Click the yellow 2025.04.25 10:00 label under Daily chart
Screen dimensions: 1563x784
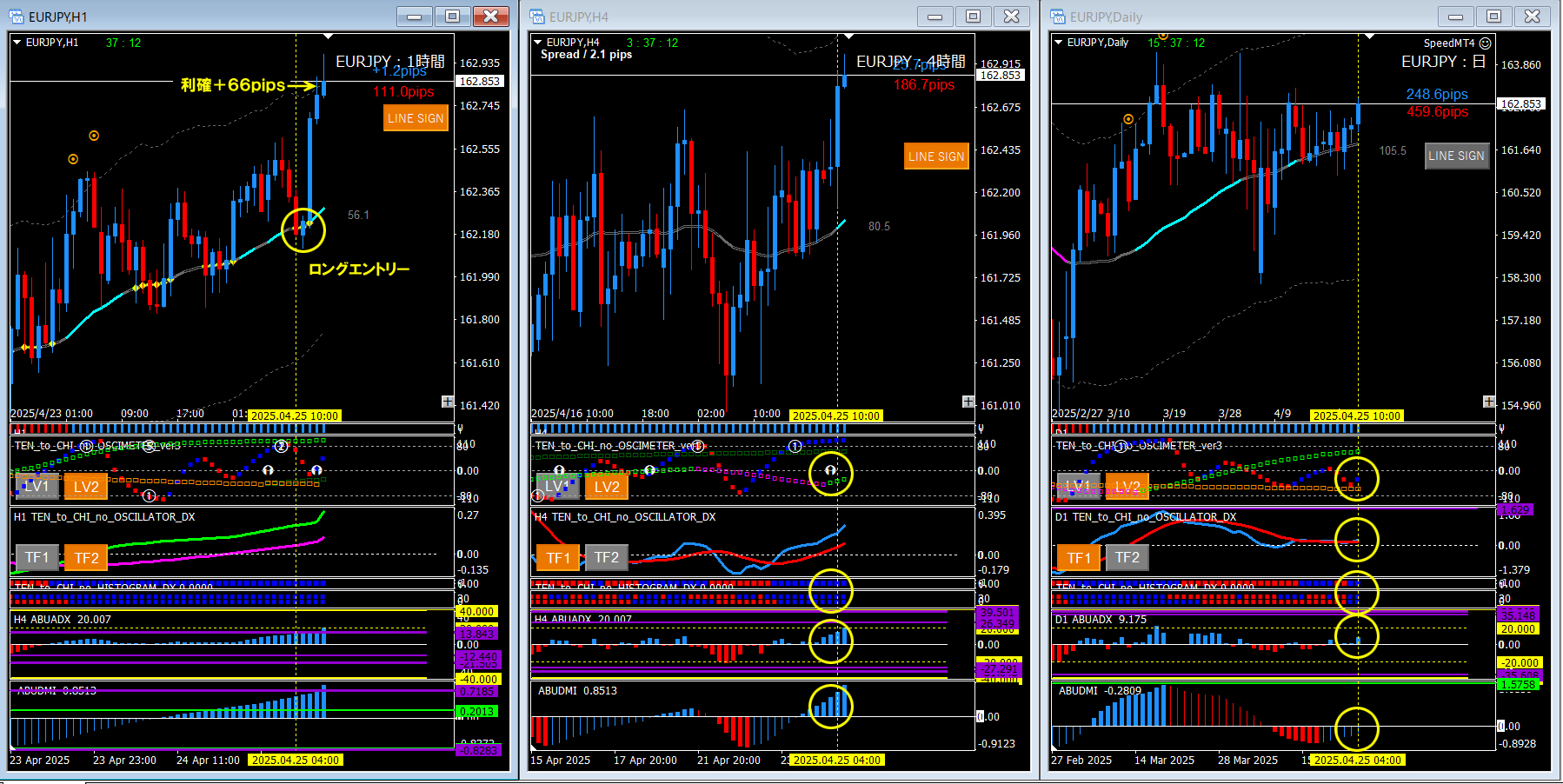(1357, 415)
